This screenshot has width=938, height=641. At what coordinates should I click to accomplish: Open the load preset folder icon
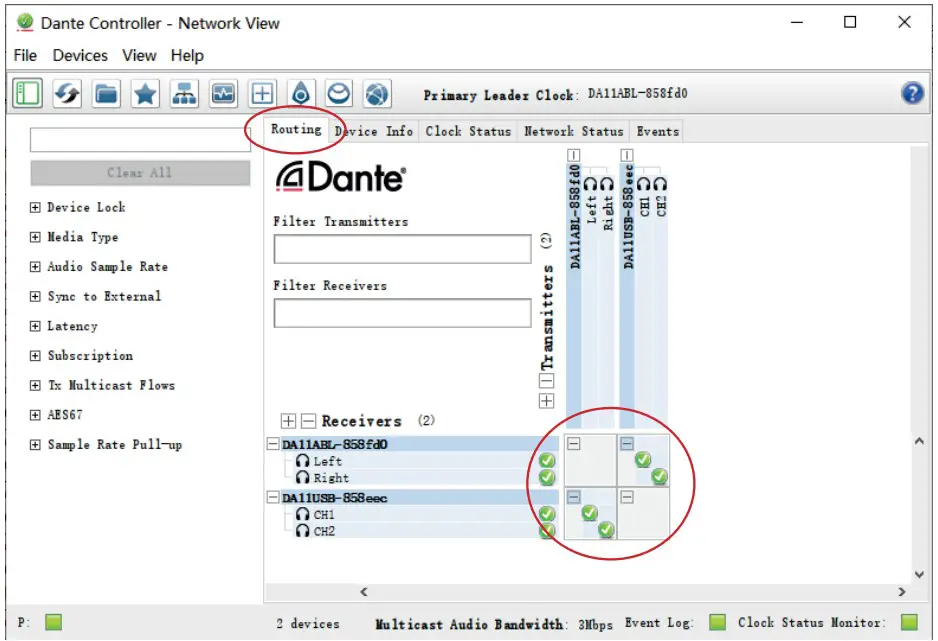(106, 94)
